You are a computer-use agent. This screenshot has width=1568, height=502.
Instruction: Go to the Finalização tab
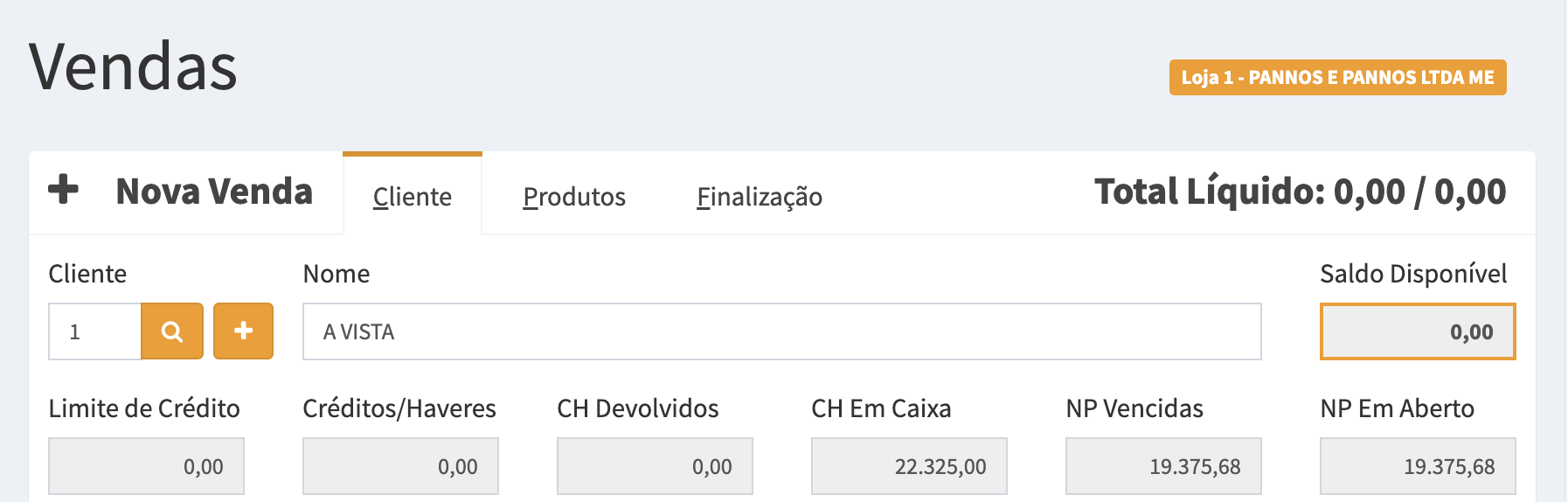click(x=759, y=197)
